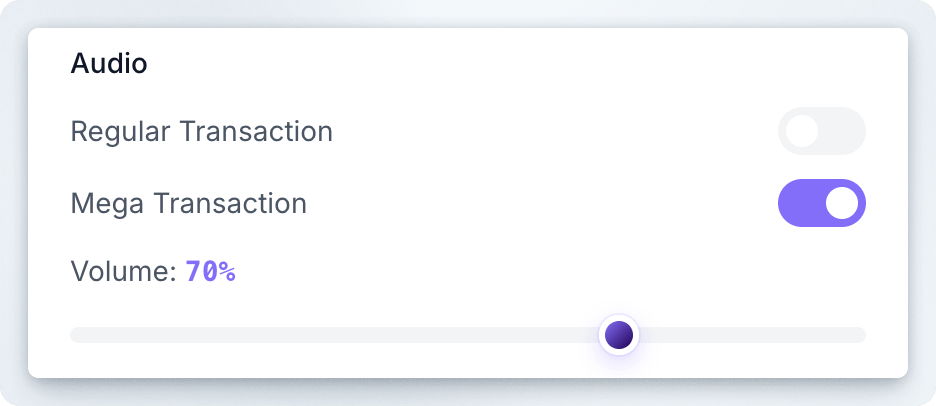Disable the Mega Transaction toggle
Viewport: 936px width, 406px height.
(x=821, y=203)
